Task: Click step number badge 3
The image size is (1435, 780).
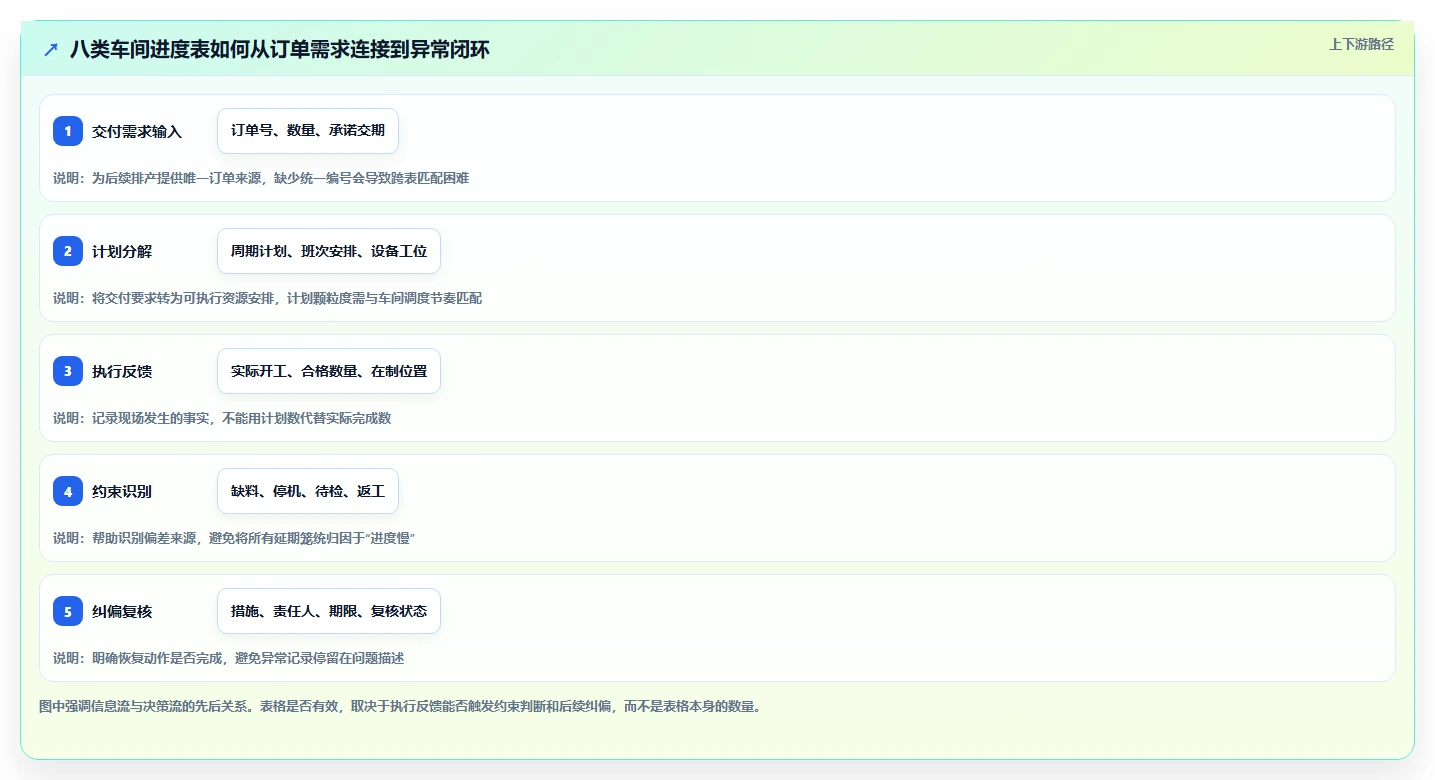Action: pyautogui.click(x=68, y=371)
